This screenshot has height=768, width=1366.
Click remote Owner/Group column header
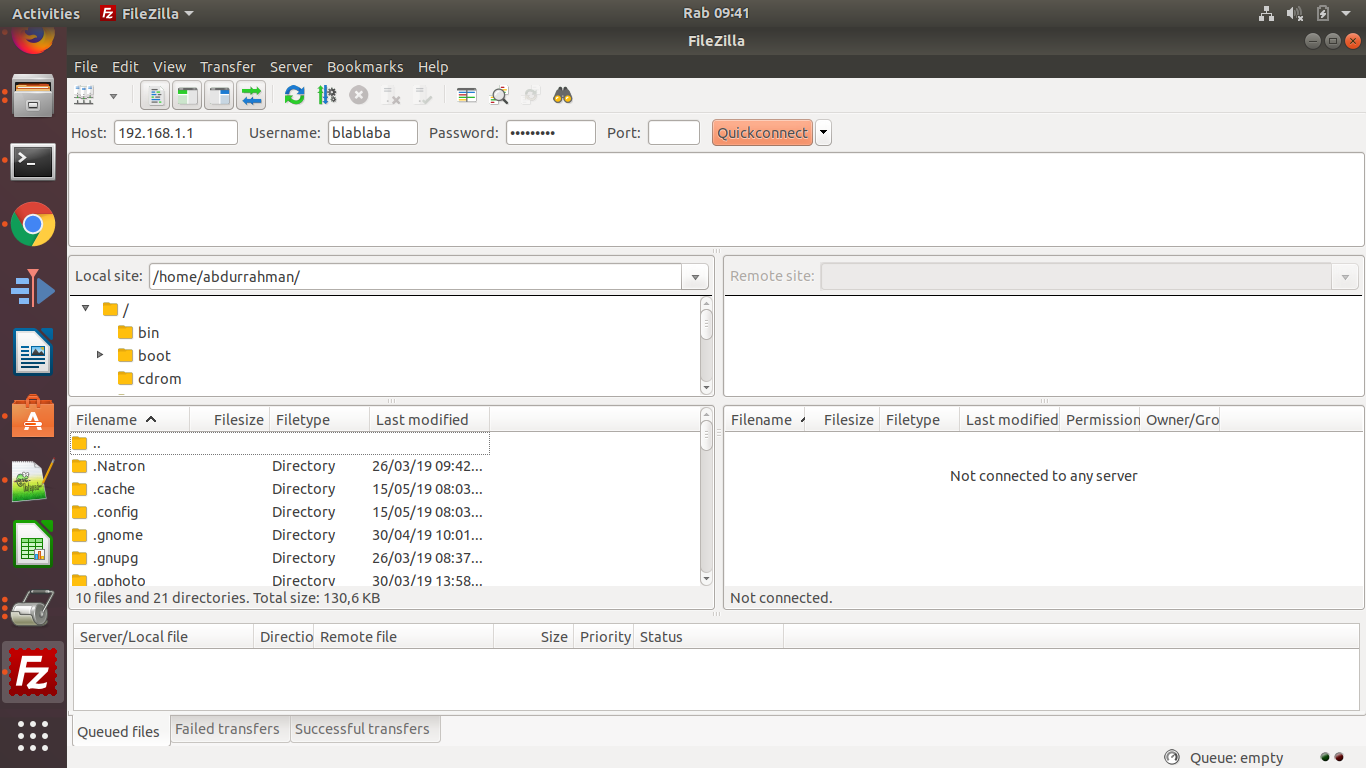1180,420
